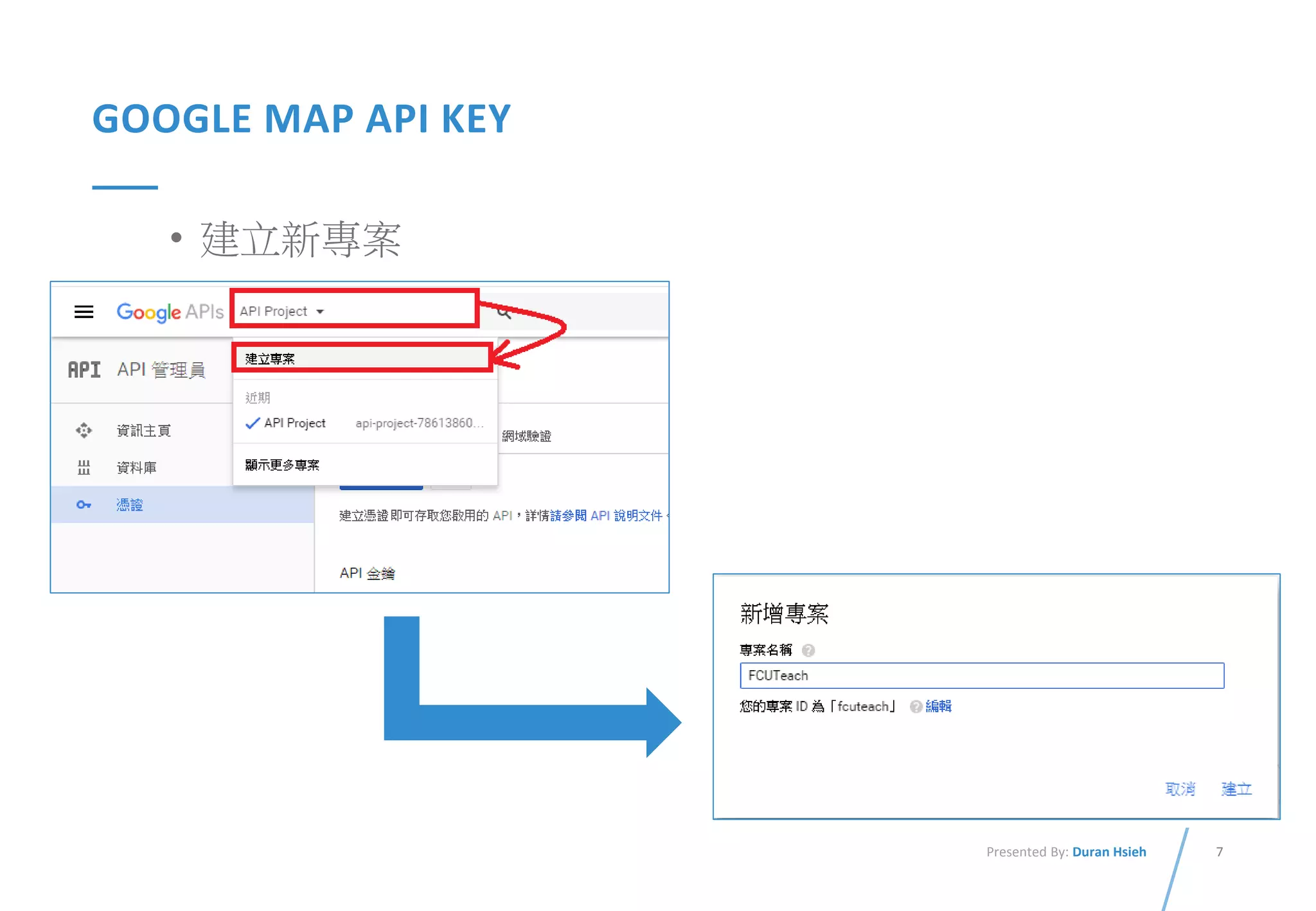1316x911 pixels.
Task: Click the 資訊主頁 dashboard icon
Action: (84, 430)
